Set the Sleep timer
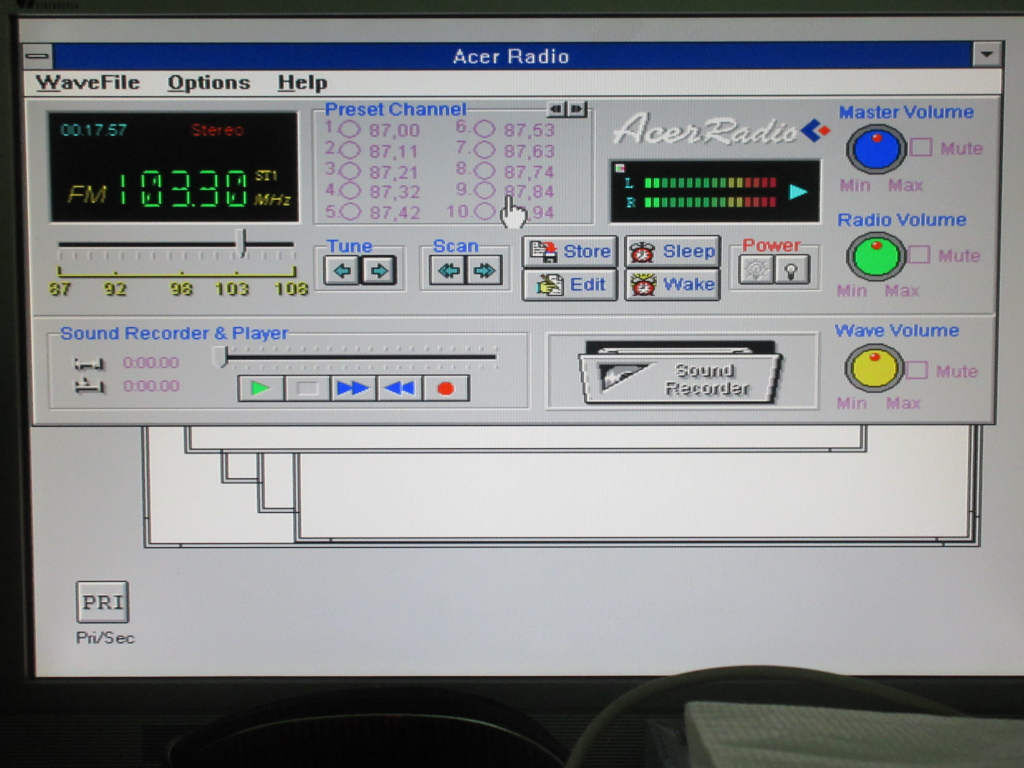This screenshot has height=768, width=1024. [673, 251]
